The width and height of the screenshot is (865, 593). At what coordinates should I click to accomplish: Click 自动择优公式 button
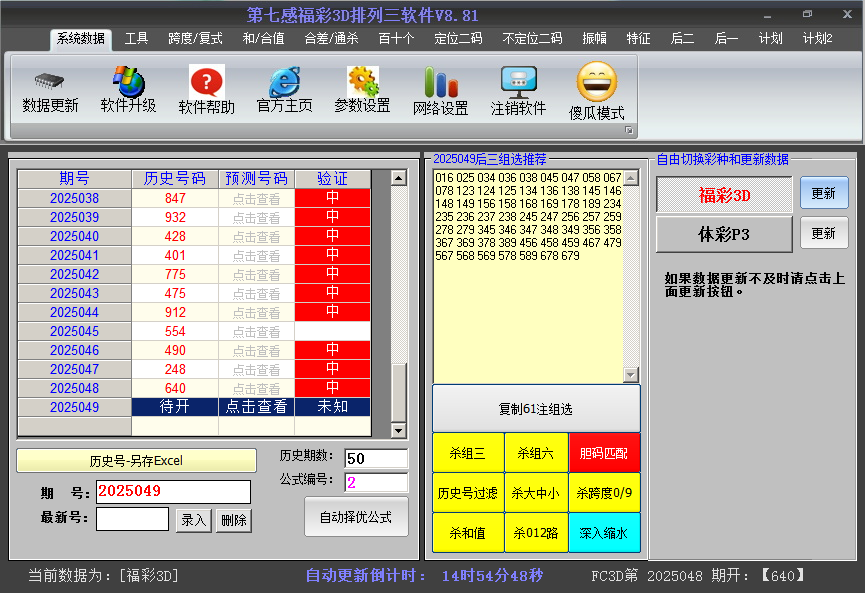pos(356,517)
